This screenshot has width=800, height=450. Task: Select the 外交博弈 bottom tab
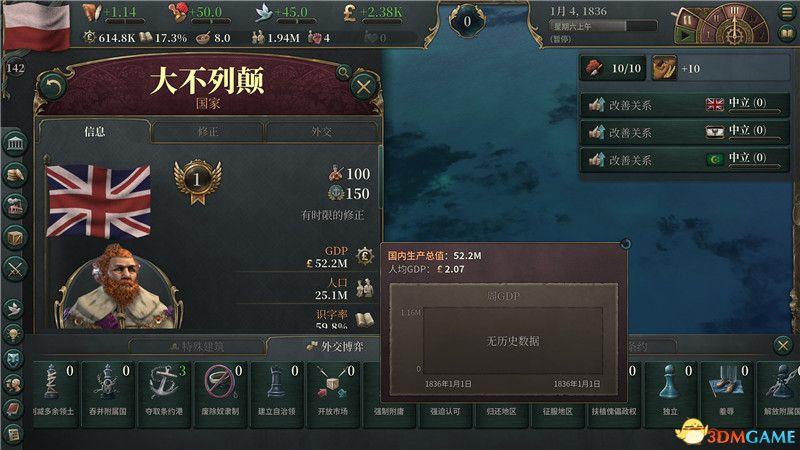[x=335, y=347]
